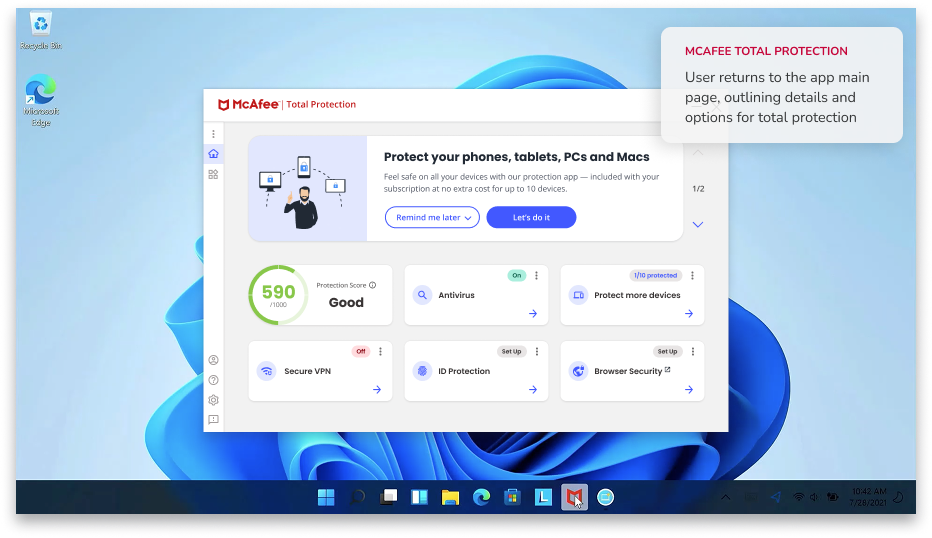Click the Secure VPN Off status badge
Viewport: 932px width, 538px height.
click(x=361, y=351)
